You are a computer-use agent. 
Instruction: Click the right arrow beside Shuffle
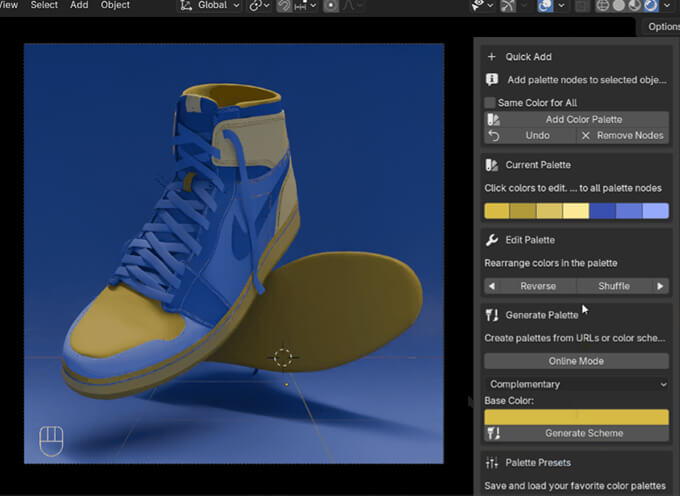point(660,286)
